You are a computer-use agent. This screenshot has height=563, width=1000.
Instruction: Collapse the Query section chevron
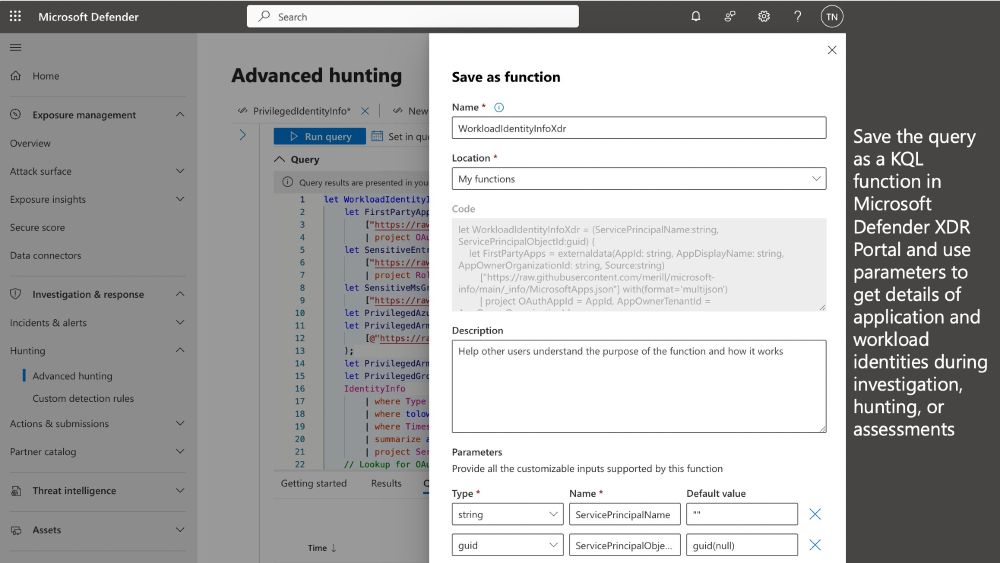tap(279, 159)
